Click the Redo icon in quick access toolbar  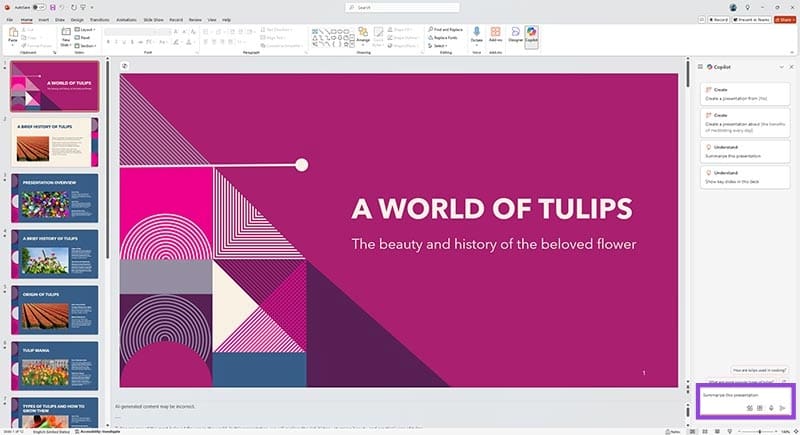tap(73, 8)
